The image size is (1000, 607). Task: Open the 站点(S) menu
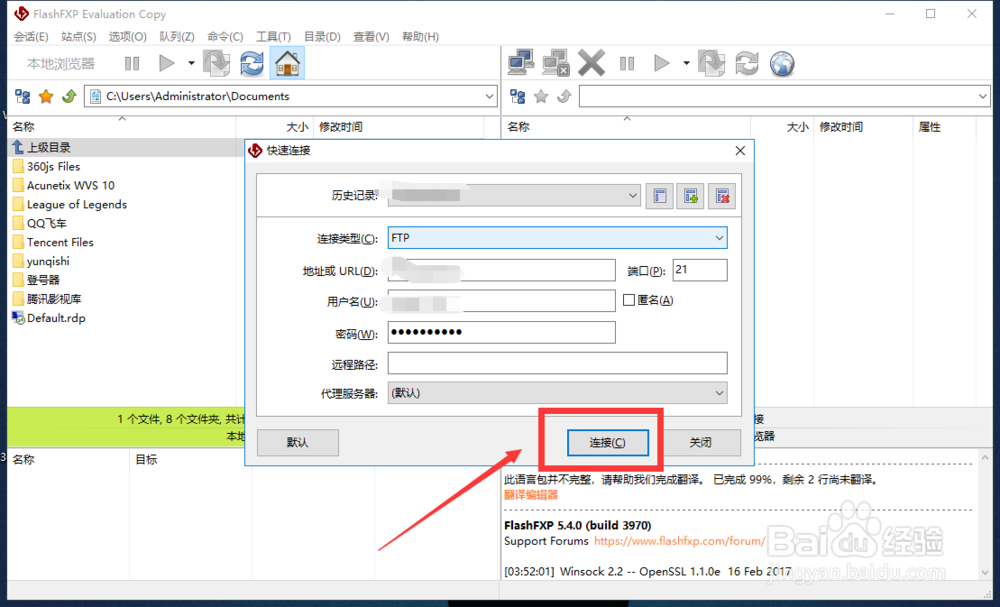point(78,36)
